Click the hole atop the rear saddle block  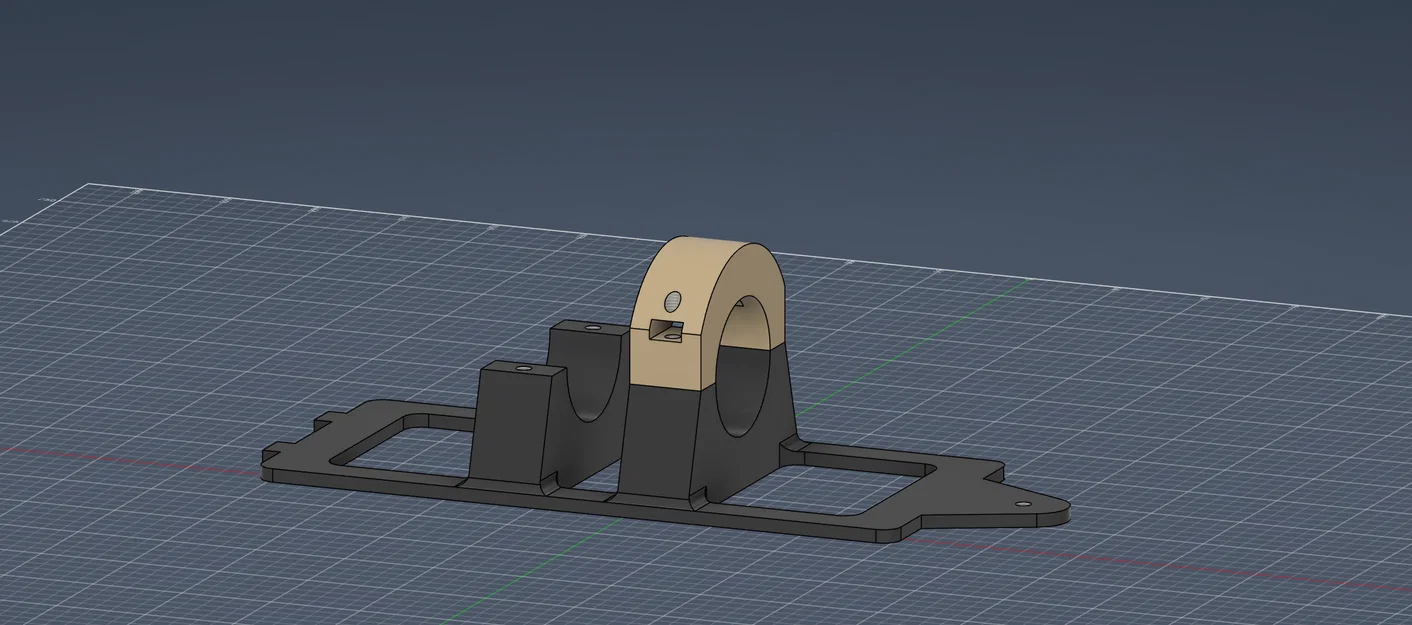(592, 327)
